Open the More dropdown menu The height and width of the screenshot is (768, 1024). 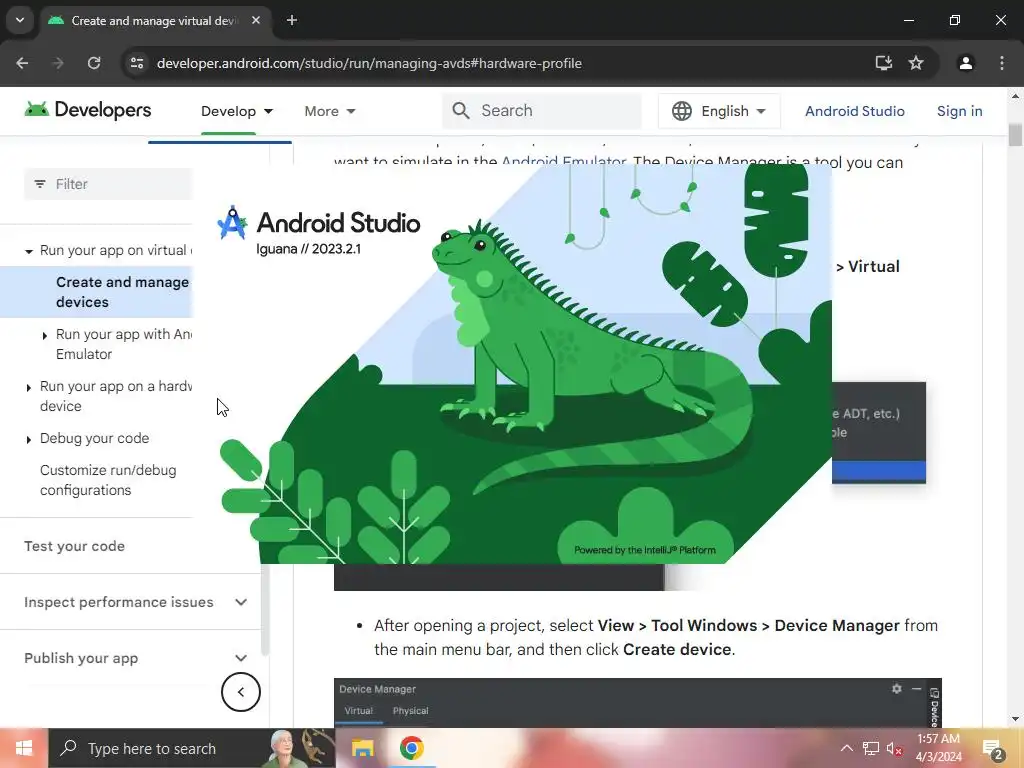point(330,111)
